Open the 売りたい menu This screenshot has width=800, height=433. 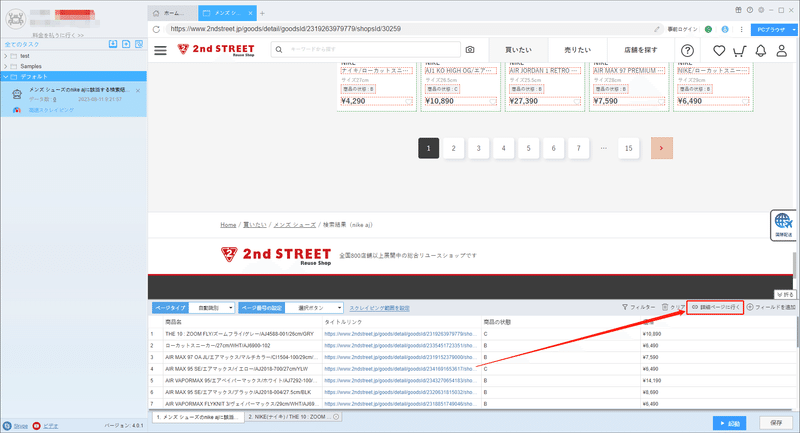(x=578, y=50)
